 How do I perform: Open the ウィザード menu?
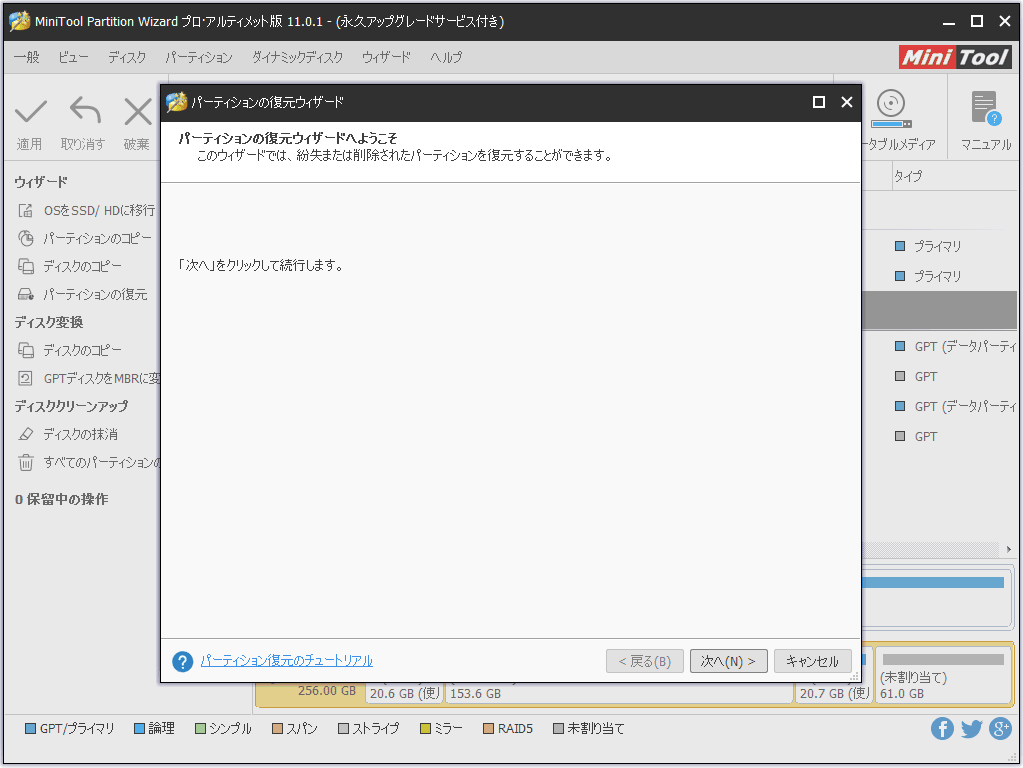(x=386, y=57)
